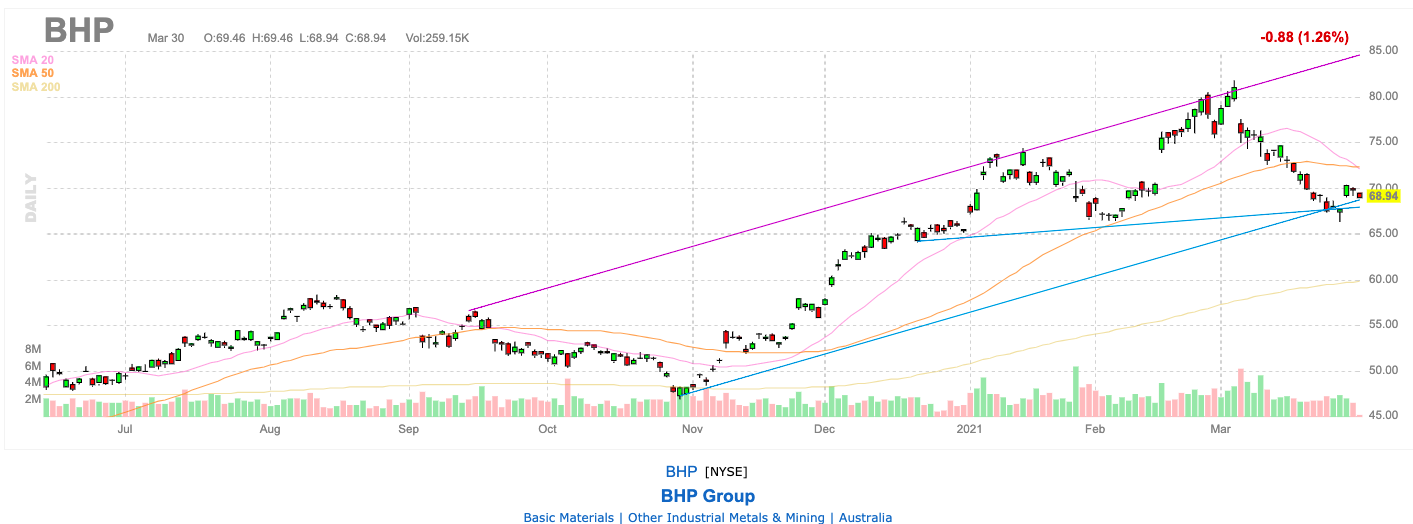The image size is (1413, 524).
Task: Click the 45.00 price axis label
Action: (x=1384, y=416)
